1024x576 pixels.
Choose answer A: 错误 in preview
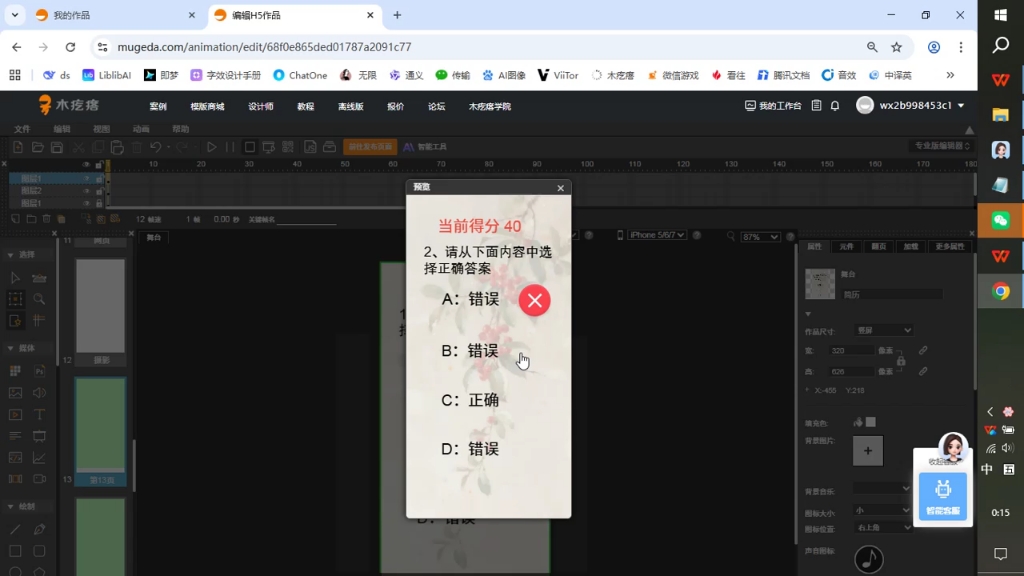[x=470, y=299]
